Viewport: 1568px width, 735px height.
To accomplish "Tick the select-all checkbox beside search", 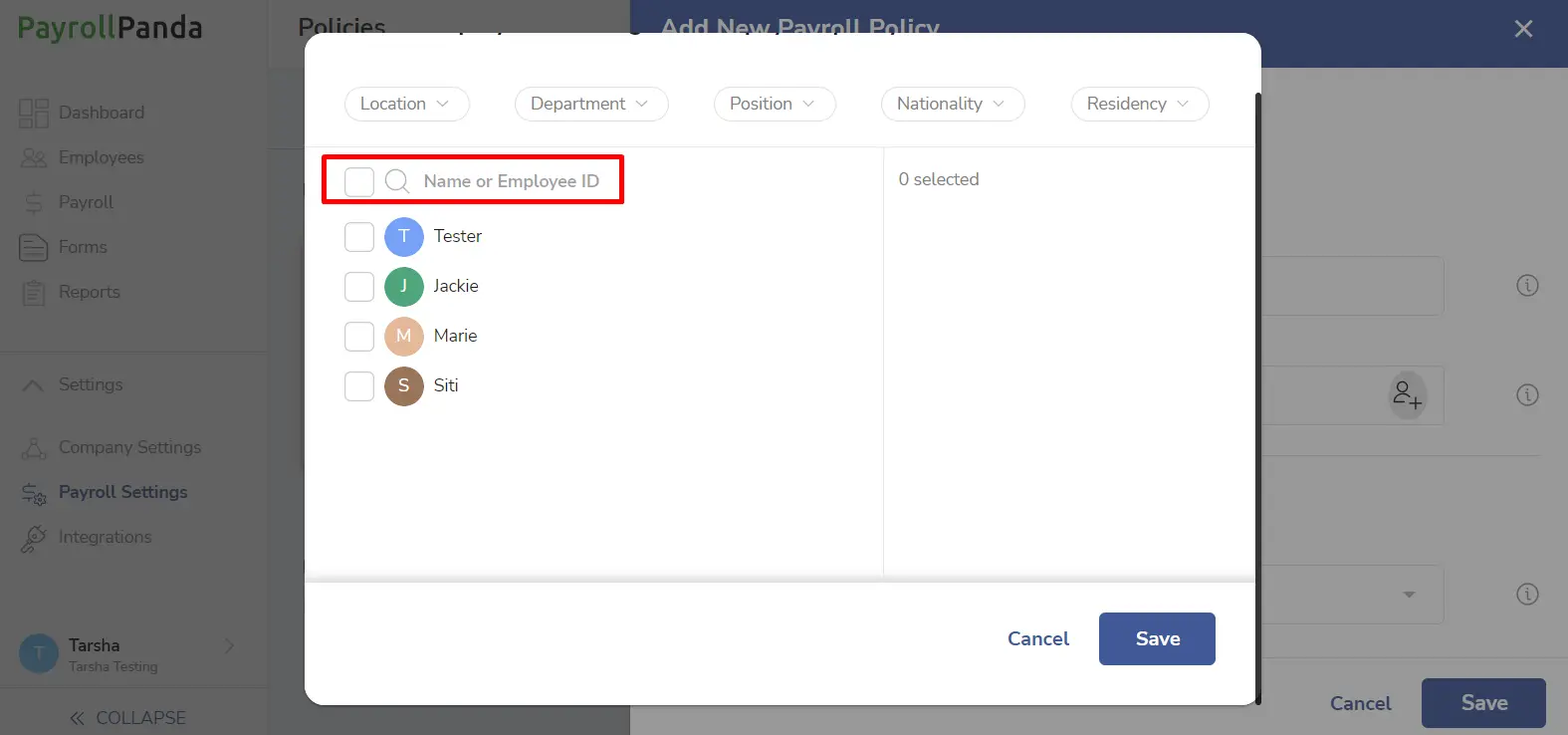I will [359, 181].
